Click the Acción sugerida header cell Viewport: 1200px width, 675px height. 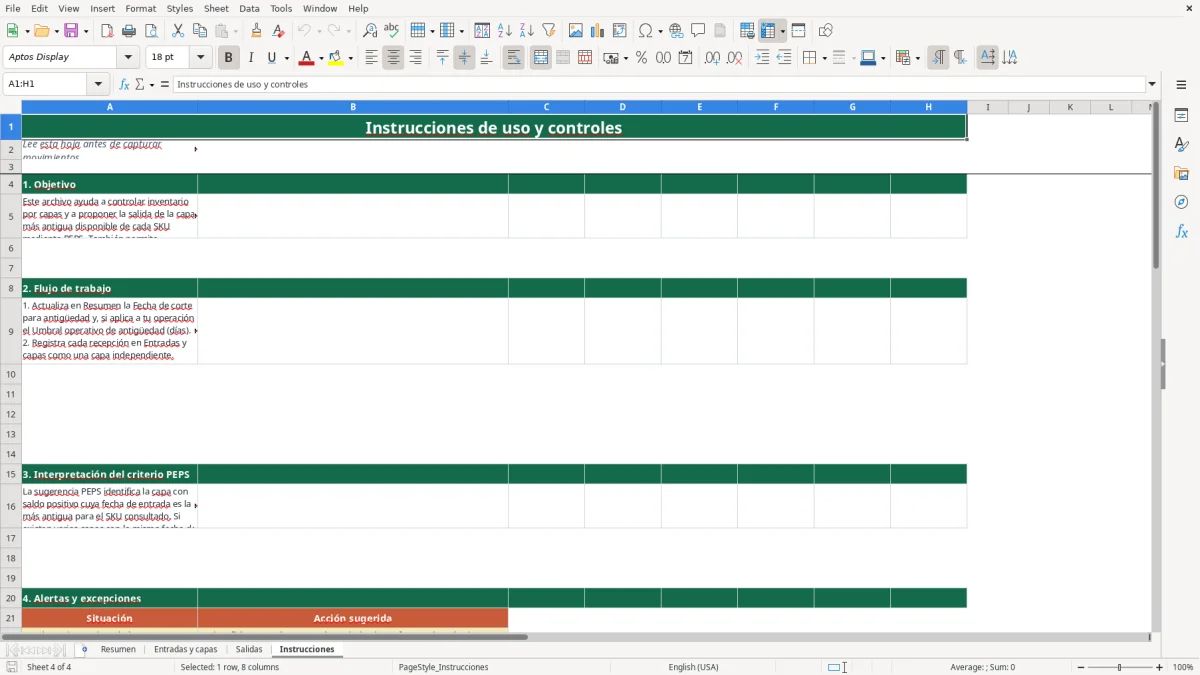pos(353,618)
